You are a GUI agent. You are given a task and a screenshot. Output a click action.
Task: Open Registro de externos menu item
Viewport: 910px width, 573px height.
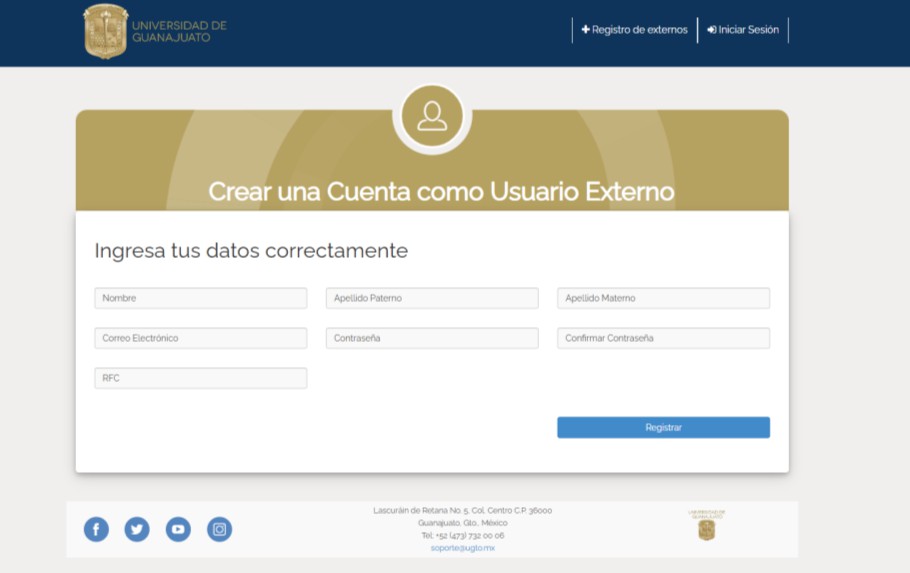(x=635, y=30)
